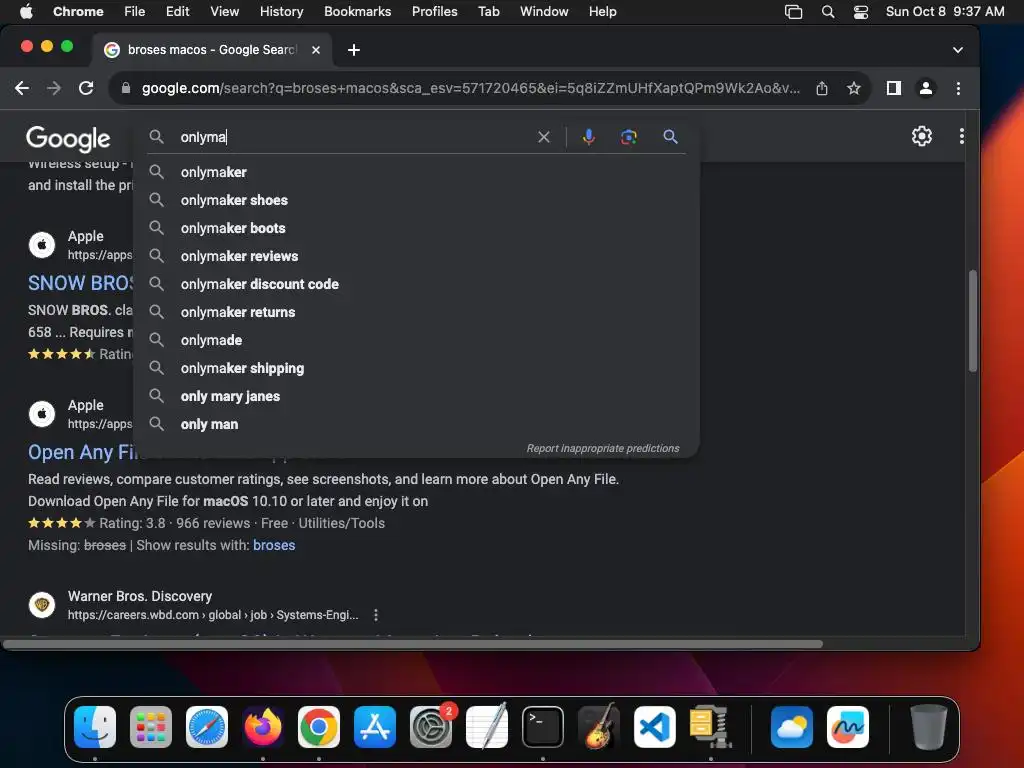Click the vertical page scrollbar
Viewport: 1024px width, 768px height.
pyautogui.click(x=973, y=320)
